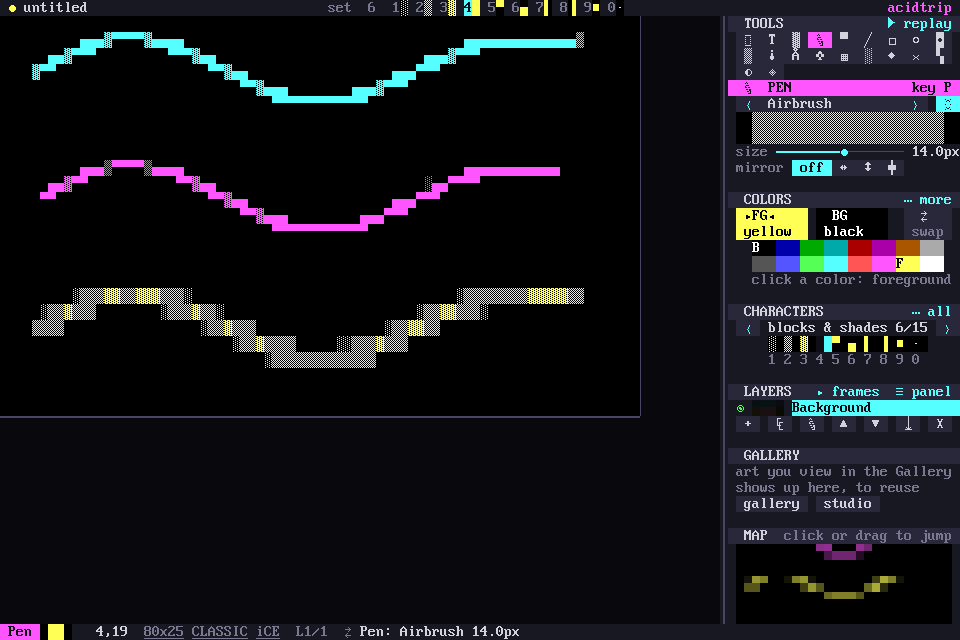Select the half-circle contrast tool icon
Screen dimensions: 960x640
[748, 72]
